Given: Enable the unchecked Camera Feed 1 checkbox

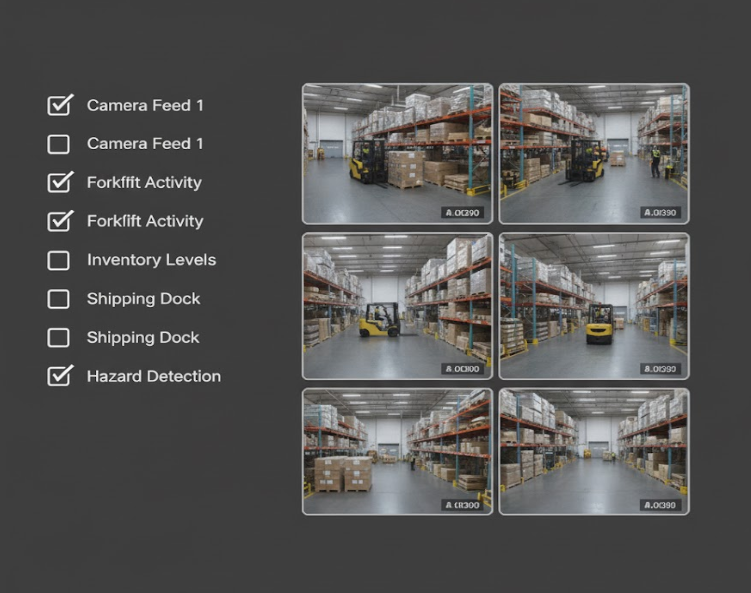Looking at the screenshot, I should [59, 144].
